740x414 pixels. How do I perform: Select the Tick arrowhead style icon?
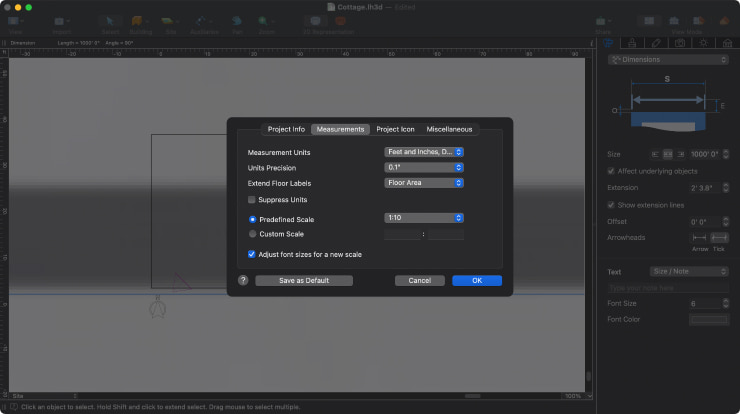click(718, 237)
